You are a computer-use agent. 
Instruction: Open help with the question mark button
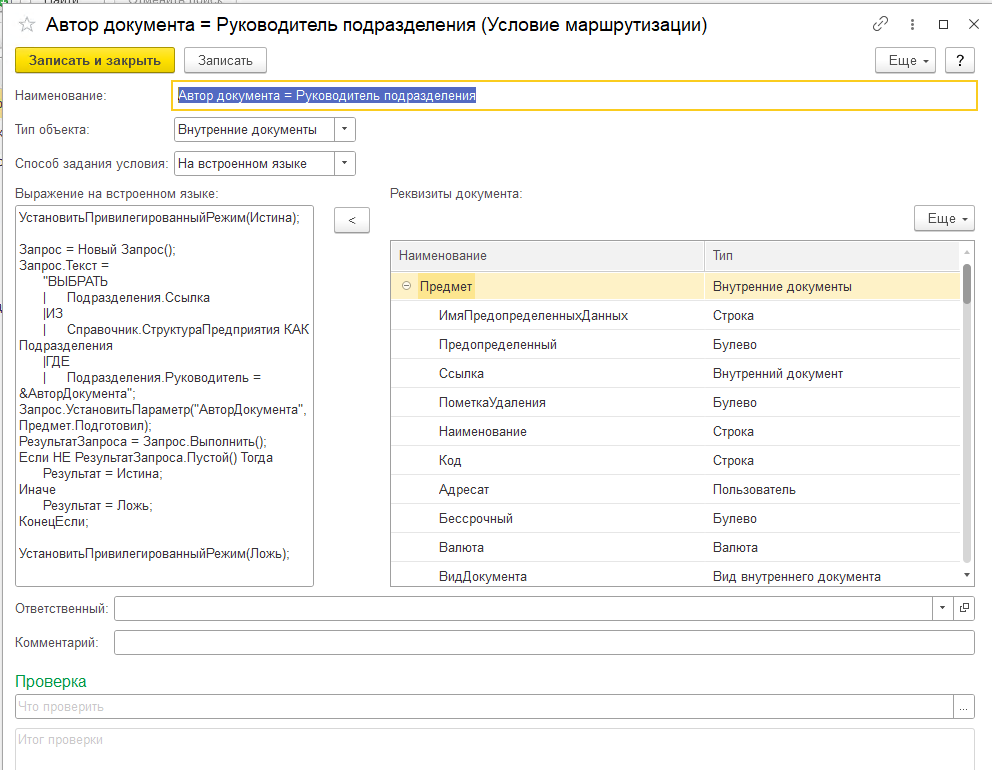[x=960, y=60]
